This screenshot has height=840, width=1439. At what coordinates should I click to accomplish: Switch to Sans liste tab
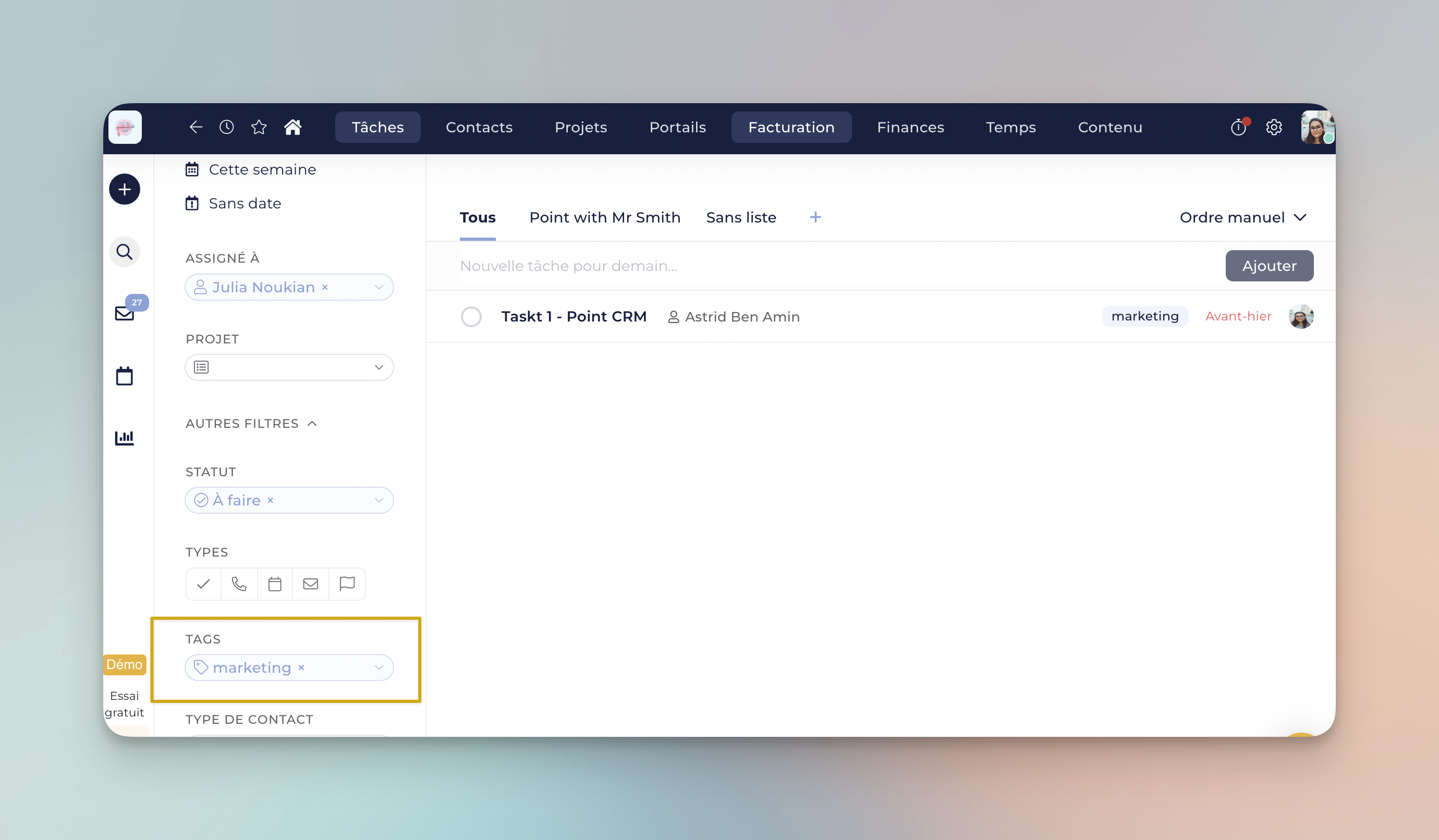(741, 217)
